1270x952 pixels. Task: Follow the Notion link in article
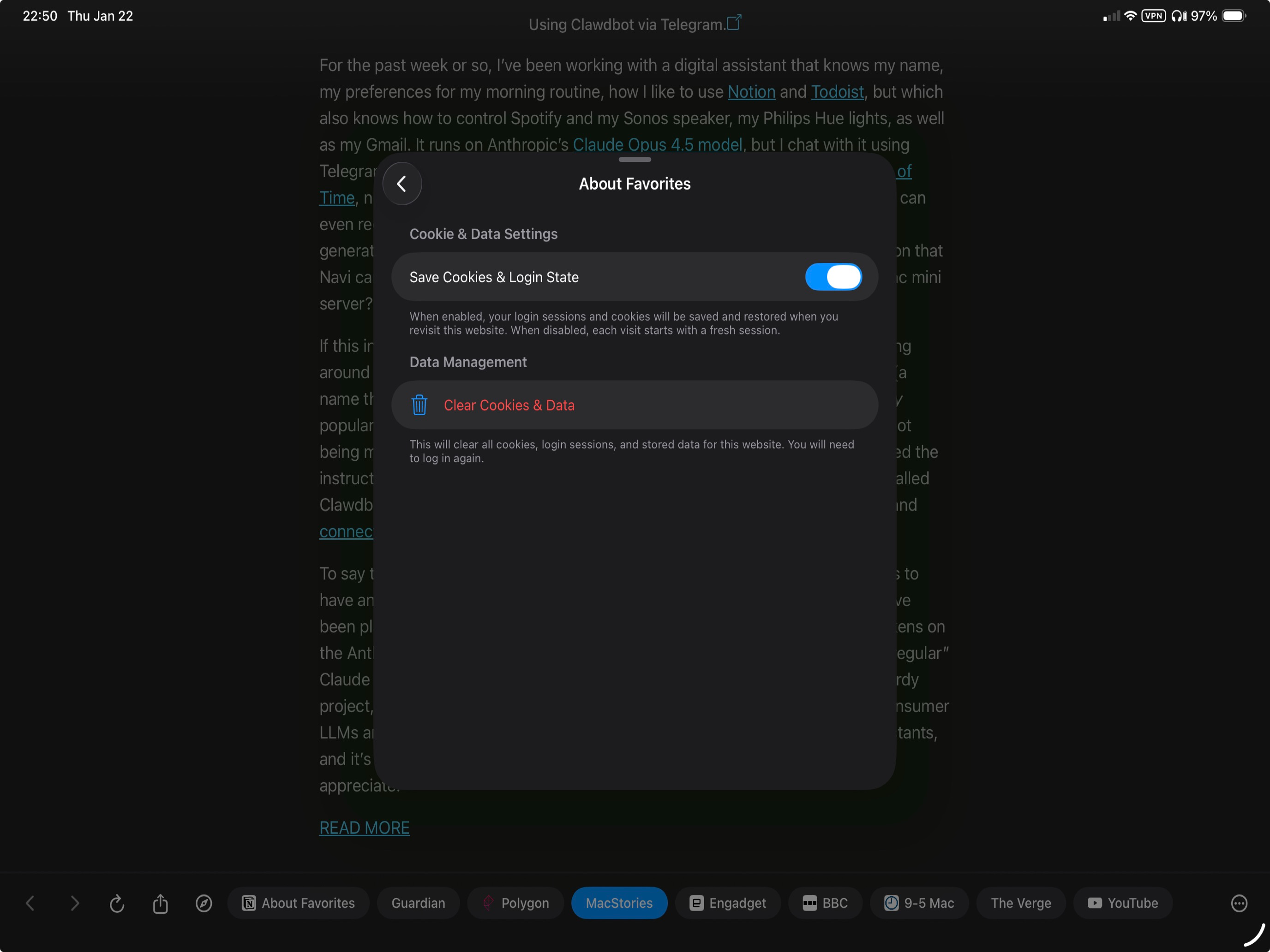751,92
